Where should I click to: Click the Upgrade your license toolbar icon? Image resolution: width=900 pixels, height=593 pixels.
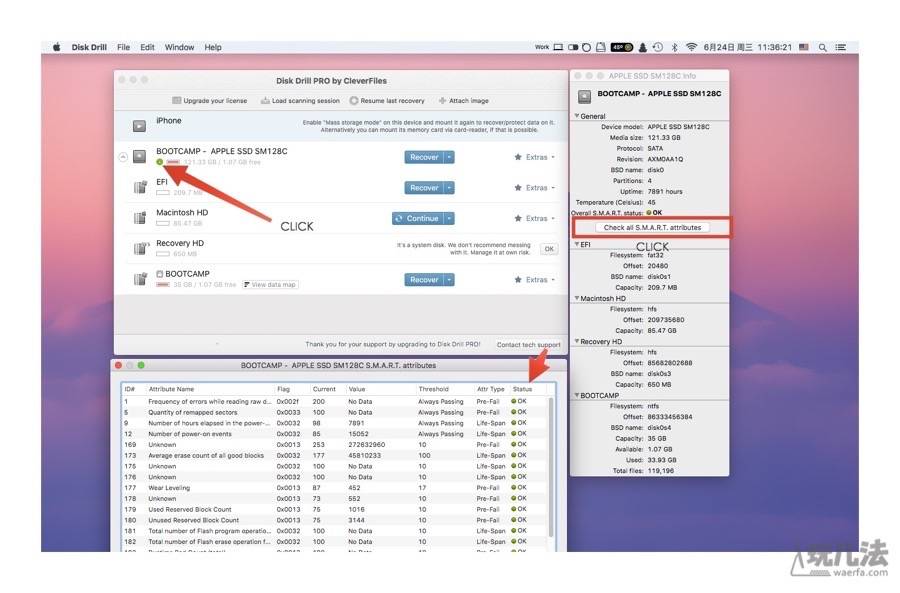[x=177, y=100]
